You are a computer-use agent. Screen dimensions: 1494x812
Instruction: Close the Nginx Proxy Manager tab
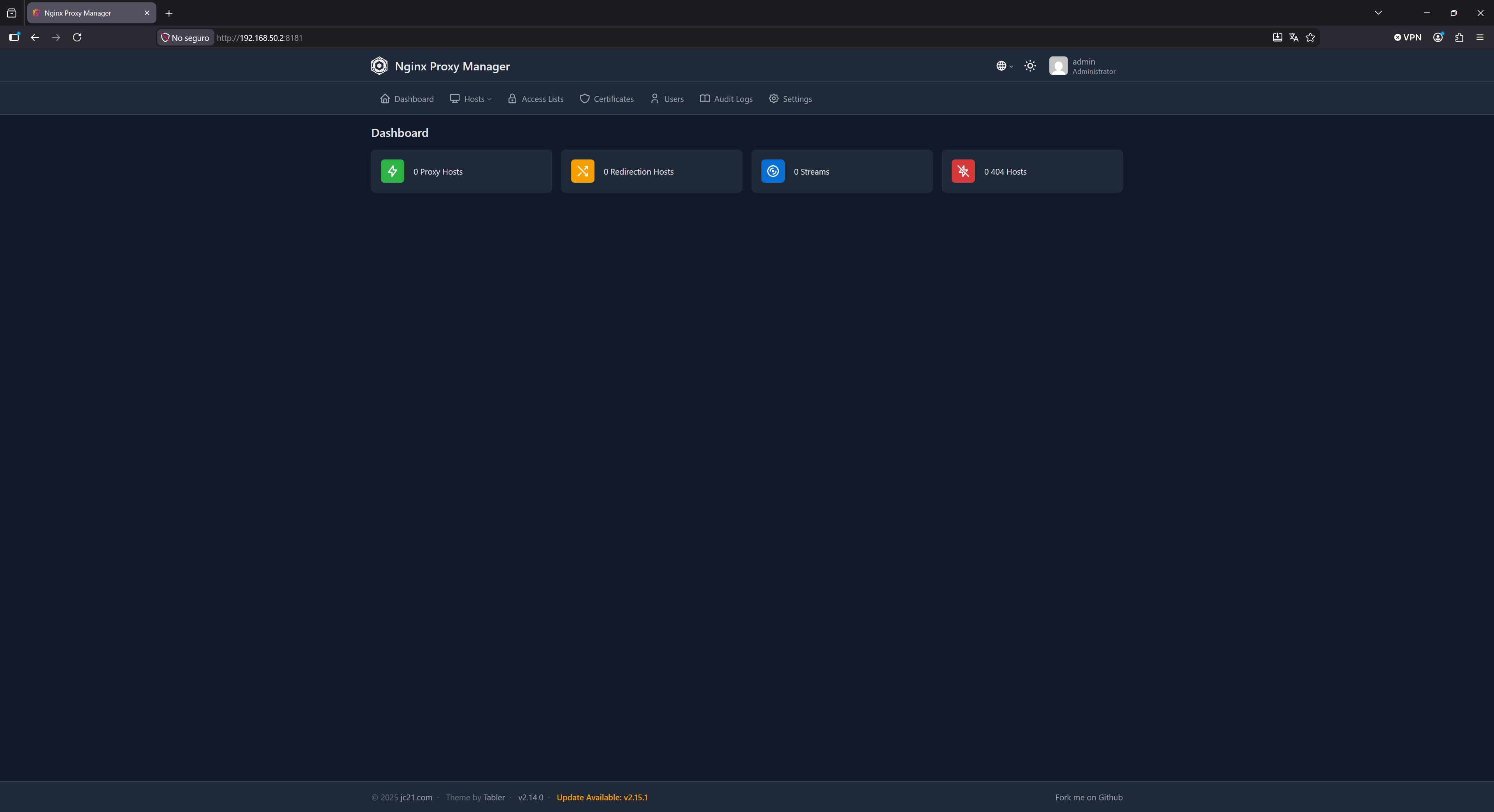147,13
